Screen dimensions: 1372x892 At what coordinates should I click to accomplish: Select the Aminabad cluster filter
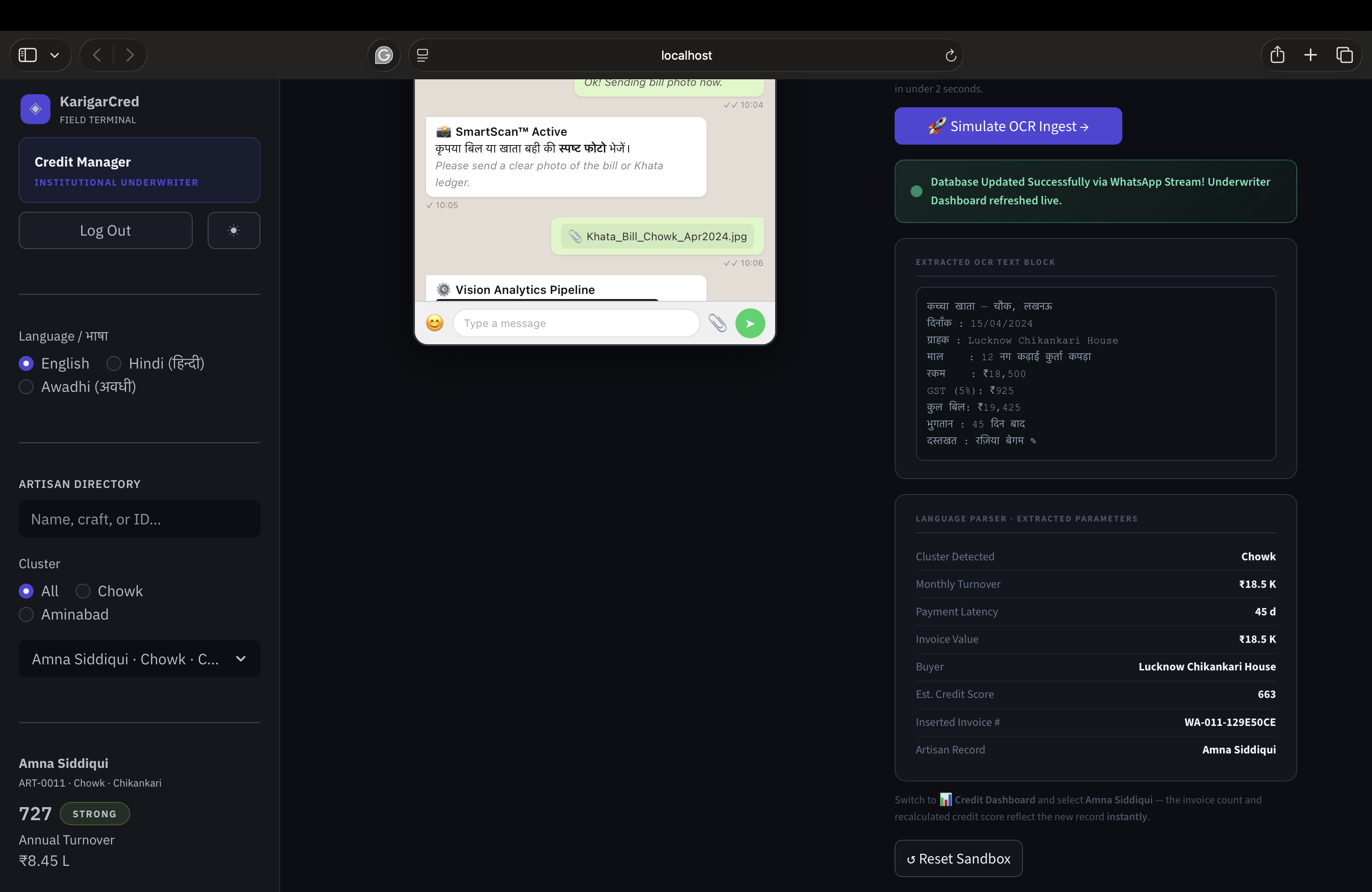pos(63,614)
